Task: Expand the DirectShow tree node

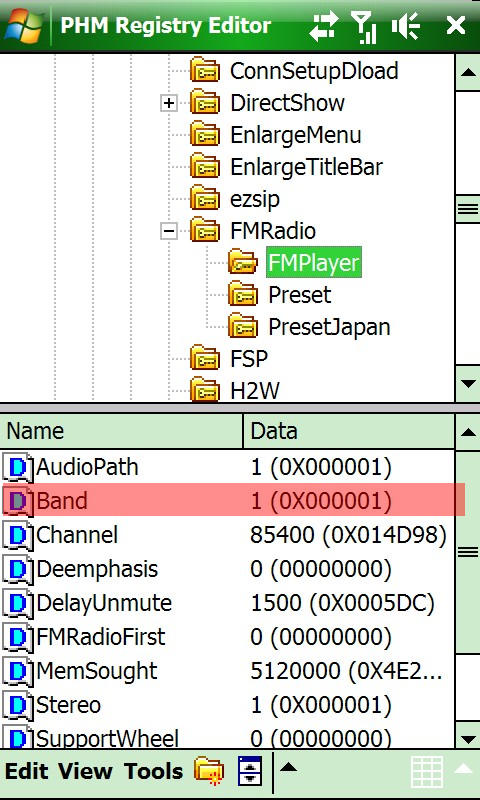Action: coord(168,103)
